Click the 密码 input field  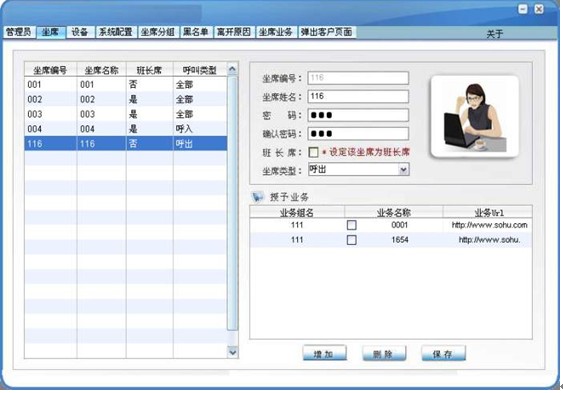coord(358,115)
